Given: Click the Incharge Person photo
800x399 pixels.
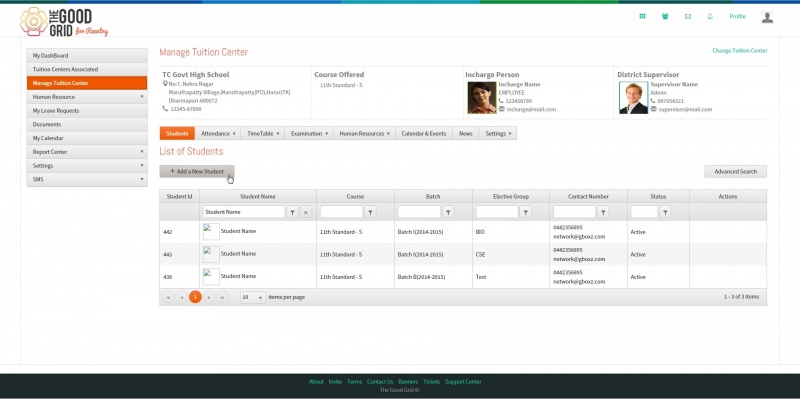Looking at the screenshot, I should click(x=482, y=97).
